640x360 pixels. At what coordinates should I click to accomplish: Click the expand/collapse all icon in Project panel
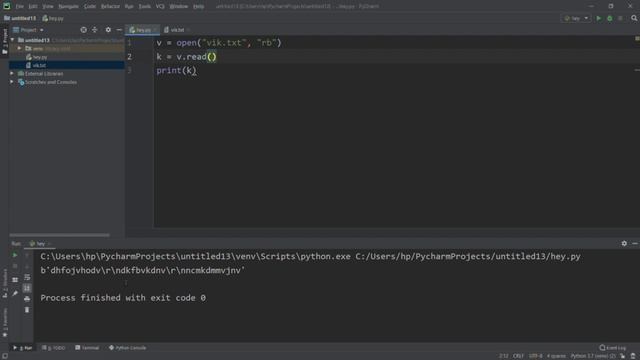click(95, 30)
